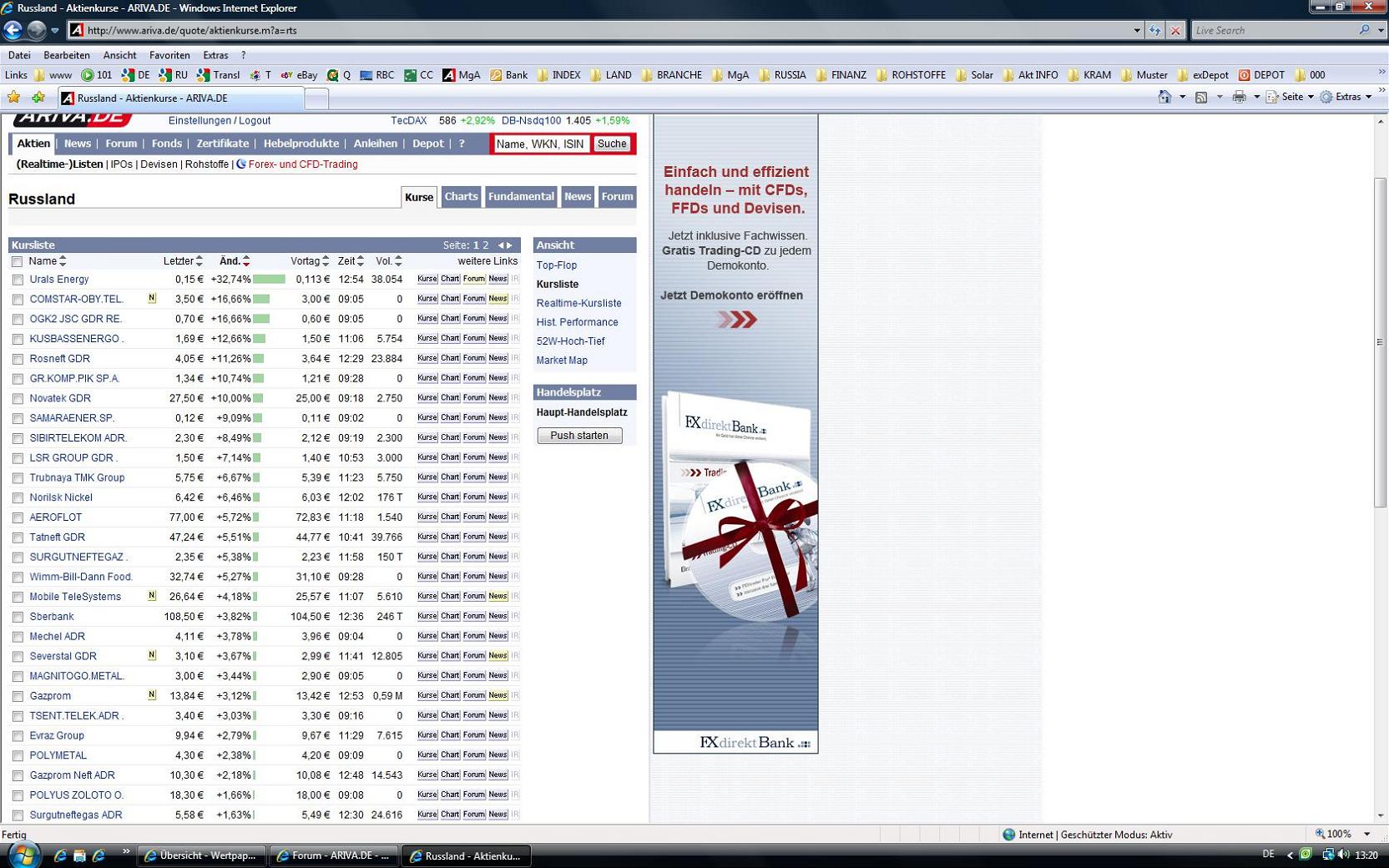Click the printer icon in toolbar
This screenshot has height=868, width=1389.
pyautogui.click(x=1239, y=97)
